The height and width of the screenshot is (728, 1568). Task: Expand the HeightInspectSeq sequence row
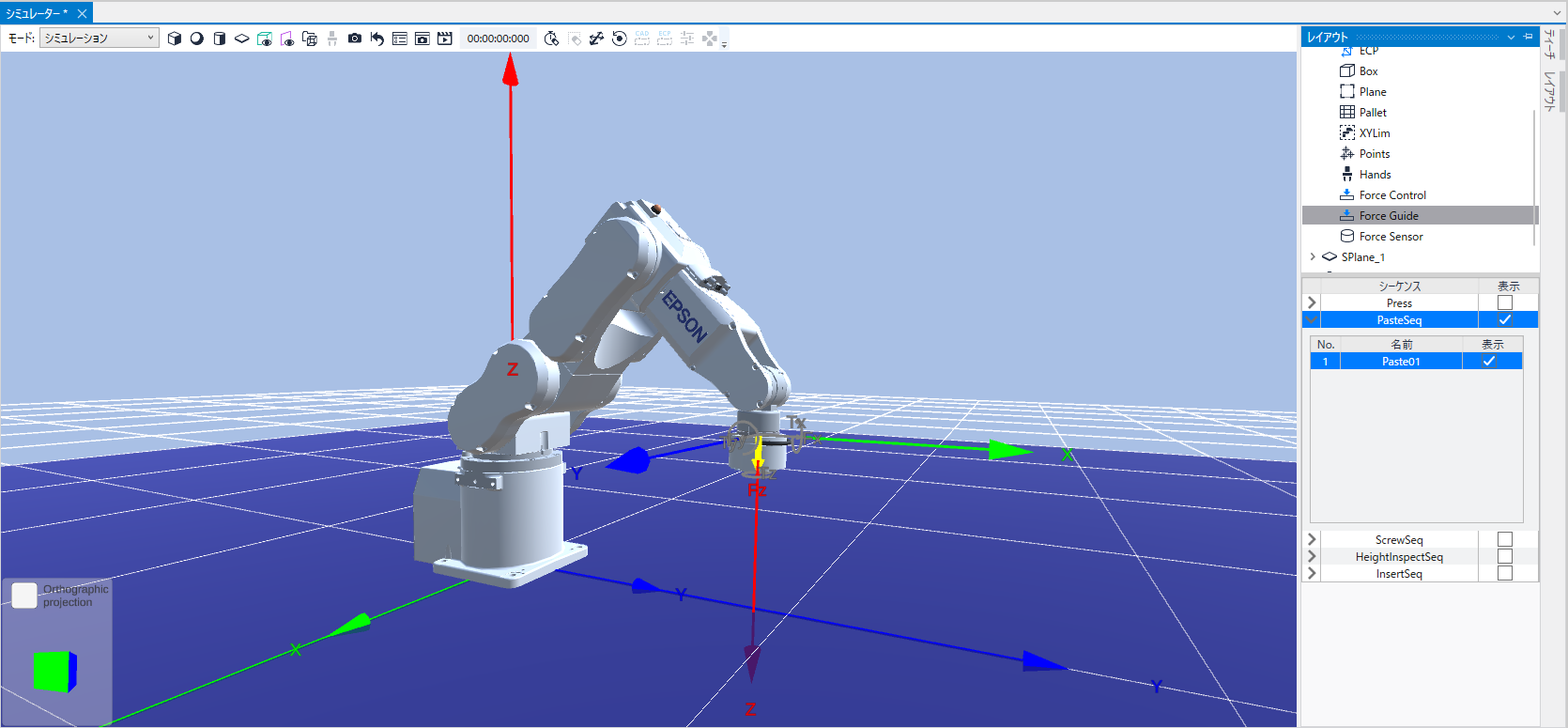click(1312, 557)
